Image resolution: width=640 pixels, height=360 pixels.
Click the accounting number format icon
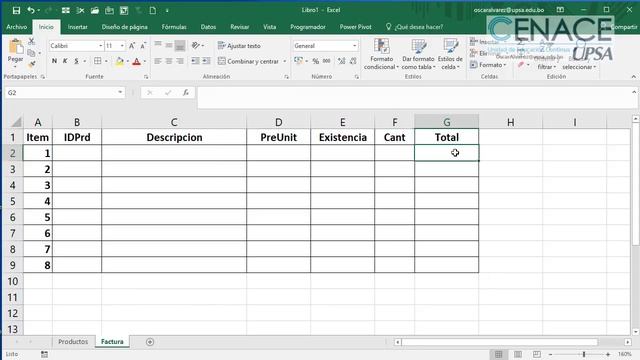299,61
